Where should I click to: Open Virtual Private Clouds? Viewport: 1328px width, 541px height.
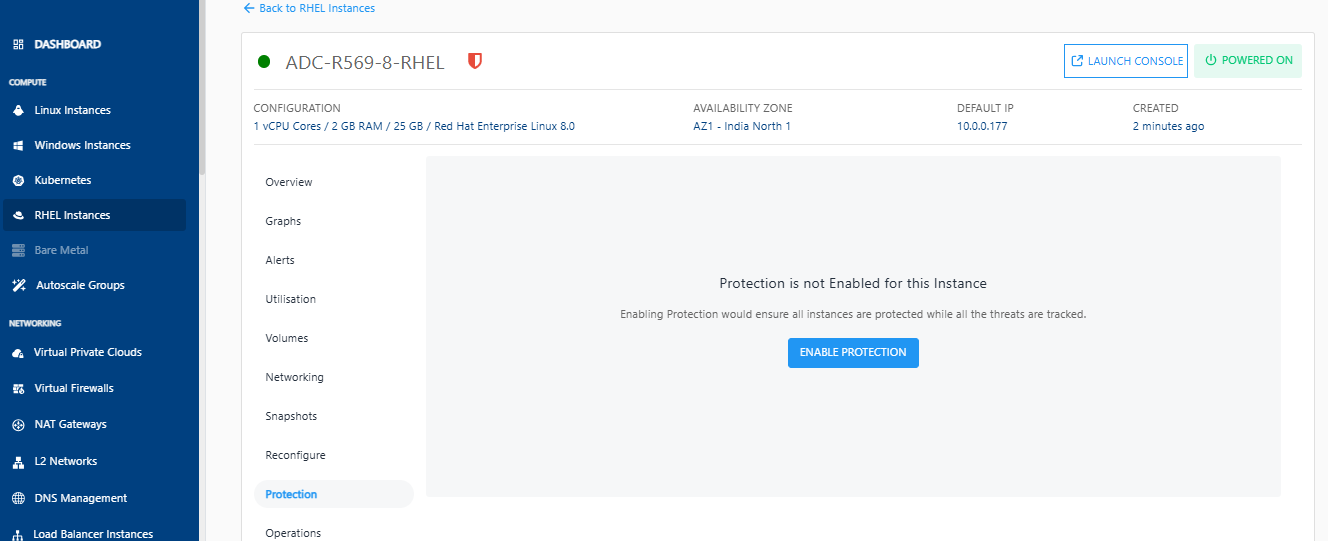point(88,353)
